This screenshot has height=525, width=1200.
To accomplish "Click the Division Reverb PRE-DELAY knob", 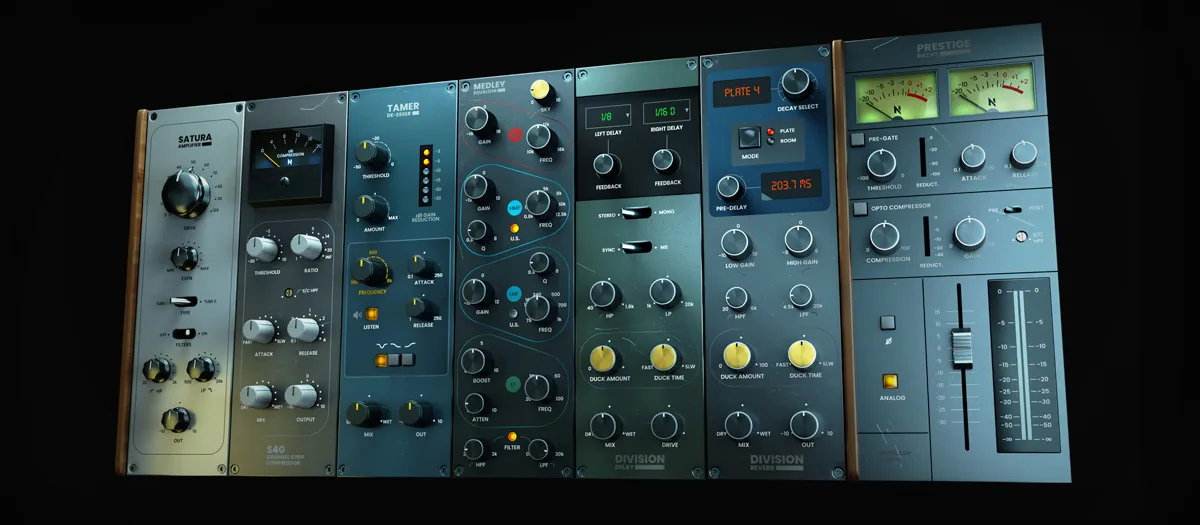I will tap(731, 187).
